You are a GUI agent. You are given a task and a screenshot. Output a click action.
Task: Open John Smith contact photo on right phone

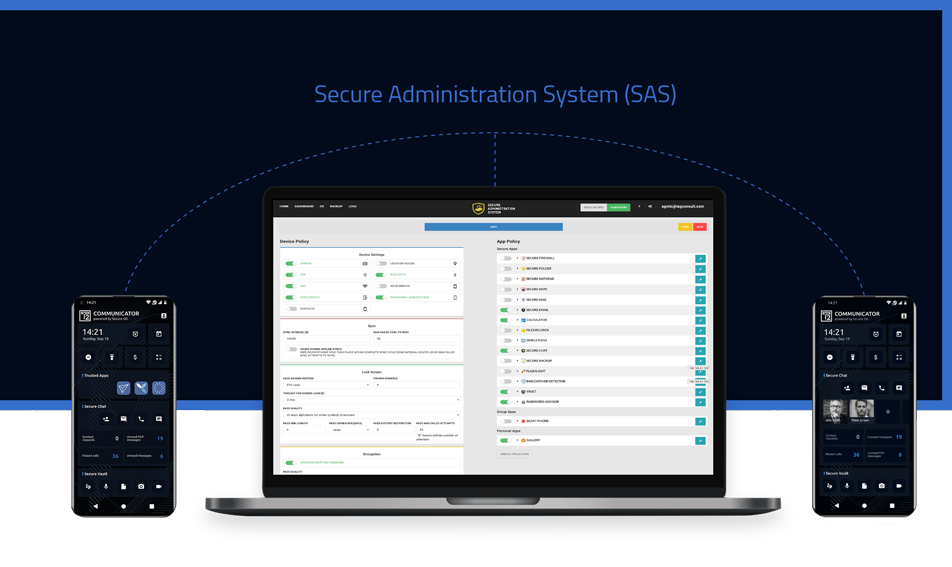tap(834, 411)
